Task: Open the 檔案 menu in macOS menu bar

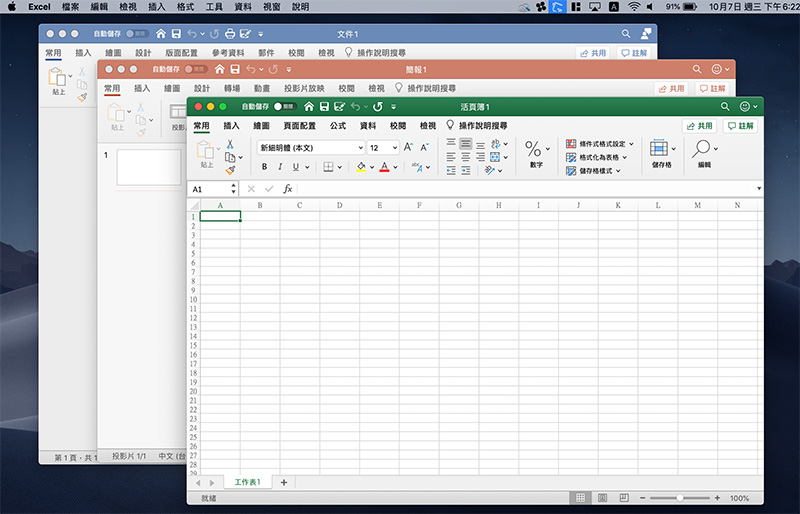Action: tap(70, 7)
